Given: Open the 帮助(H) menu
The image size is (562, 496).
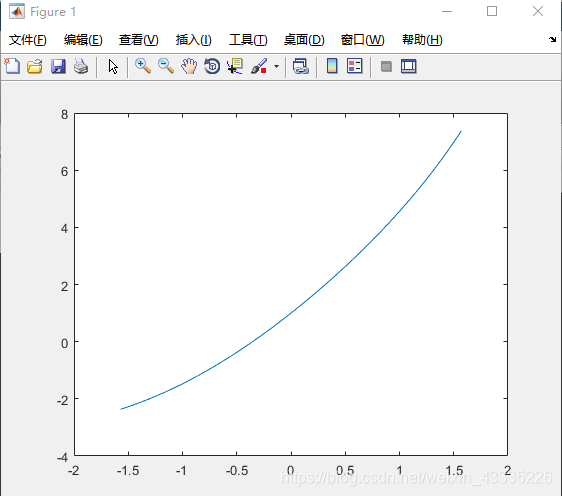Looking at the screenshot, I should [x=422, y=40].
